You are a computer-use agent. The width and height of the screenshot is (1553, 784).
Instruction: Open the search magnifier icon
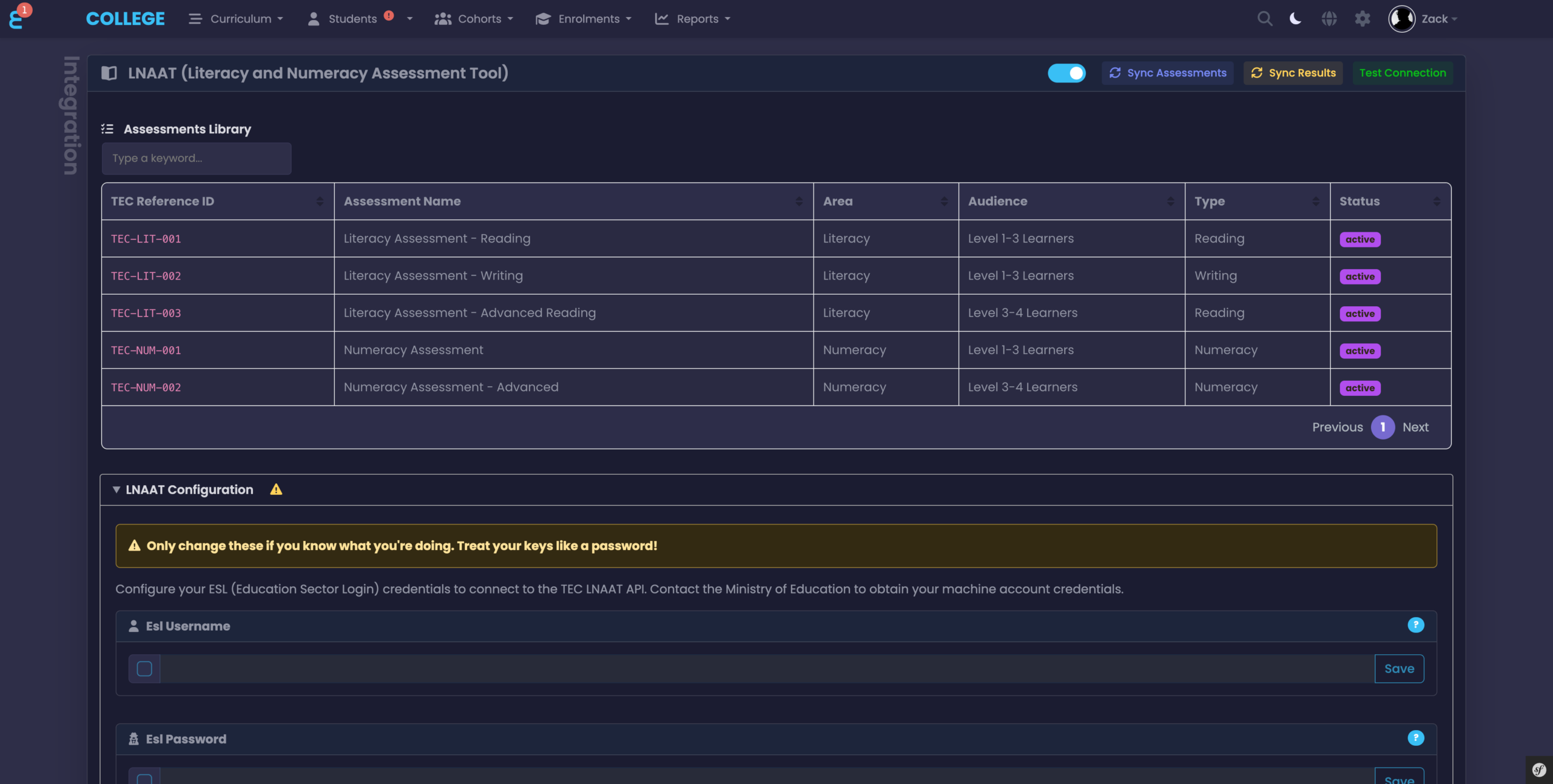1264,18
